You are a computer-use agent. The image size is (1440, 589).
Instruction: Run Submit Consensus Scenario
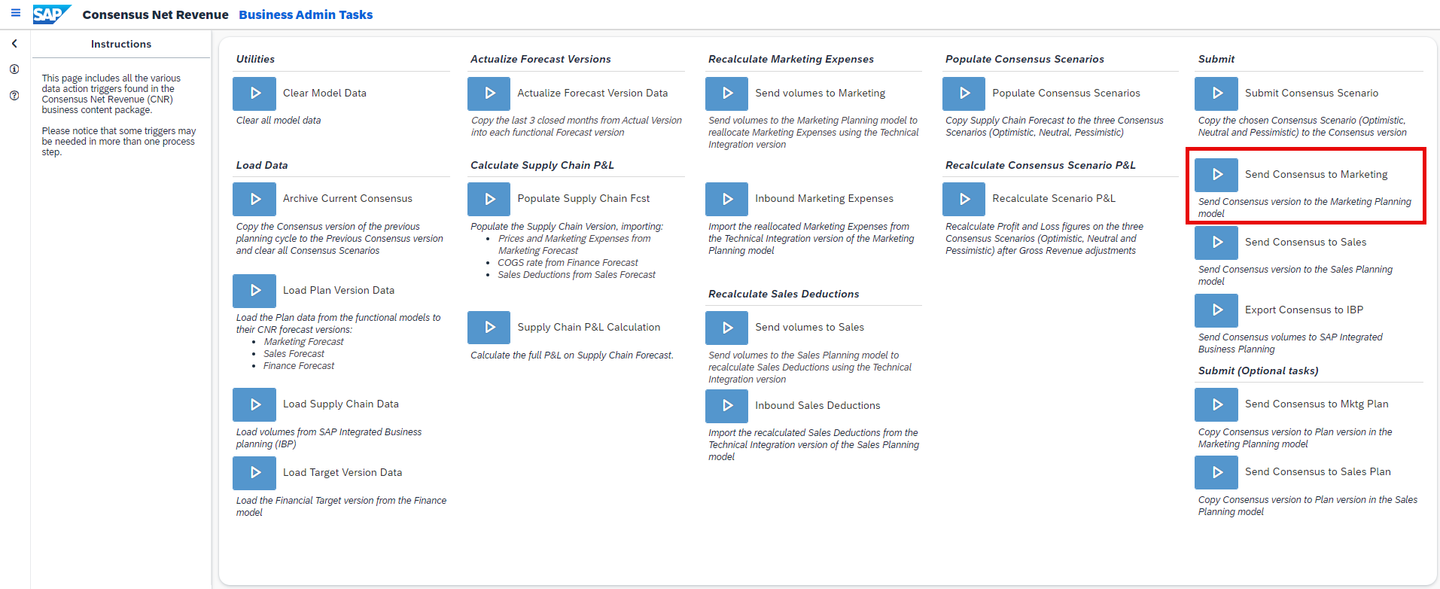pos(1216,93)
